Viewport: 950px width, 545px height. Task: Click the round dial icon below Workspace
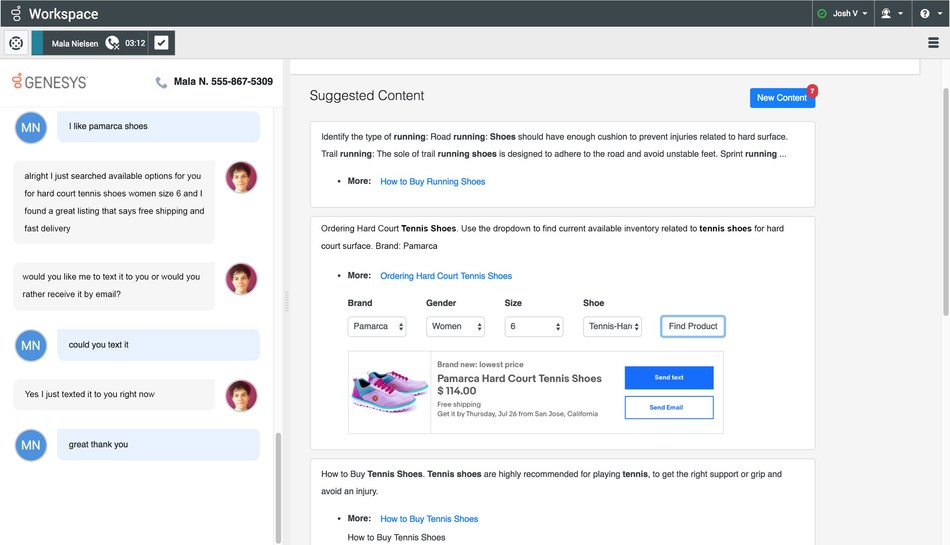16,43
